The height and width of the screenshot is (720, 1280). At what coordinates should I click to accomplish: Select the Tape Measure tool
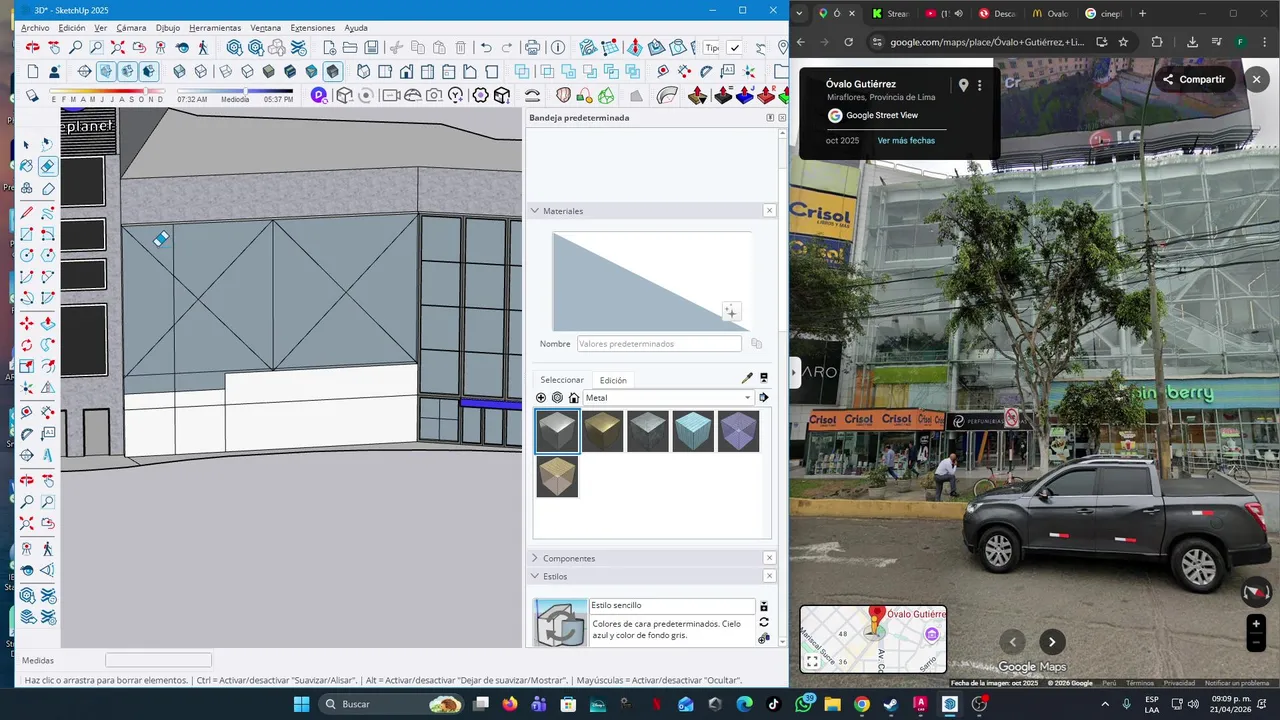27,412
